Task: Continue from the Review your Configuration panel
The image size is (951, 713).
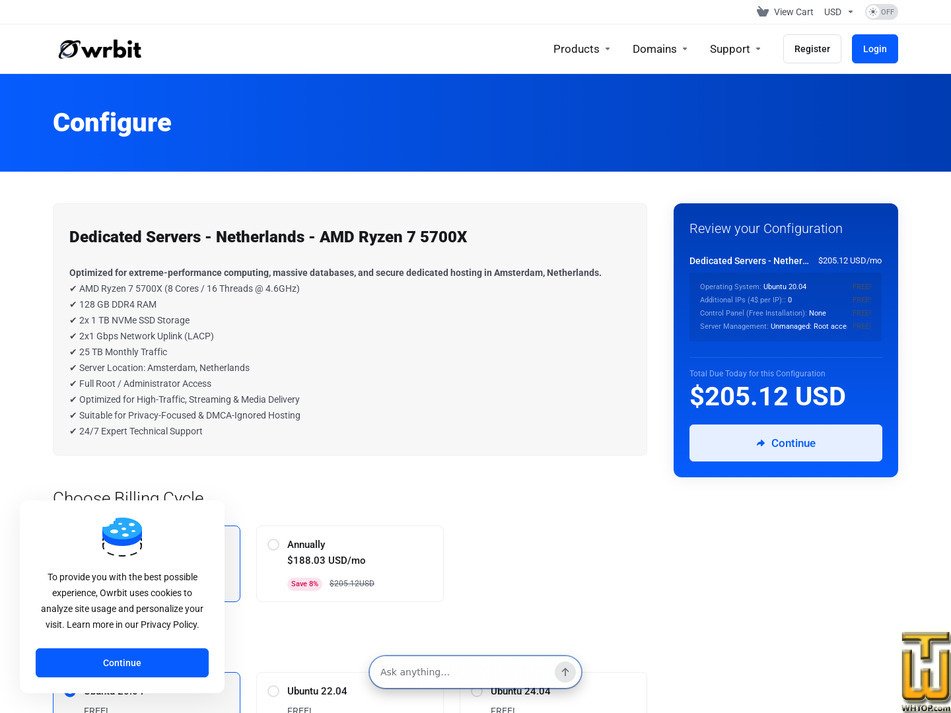Action: point(785,443)
